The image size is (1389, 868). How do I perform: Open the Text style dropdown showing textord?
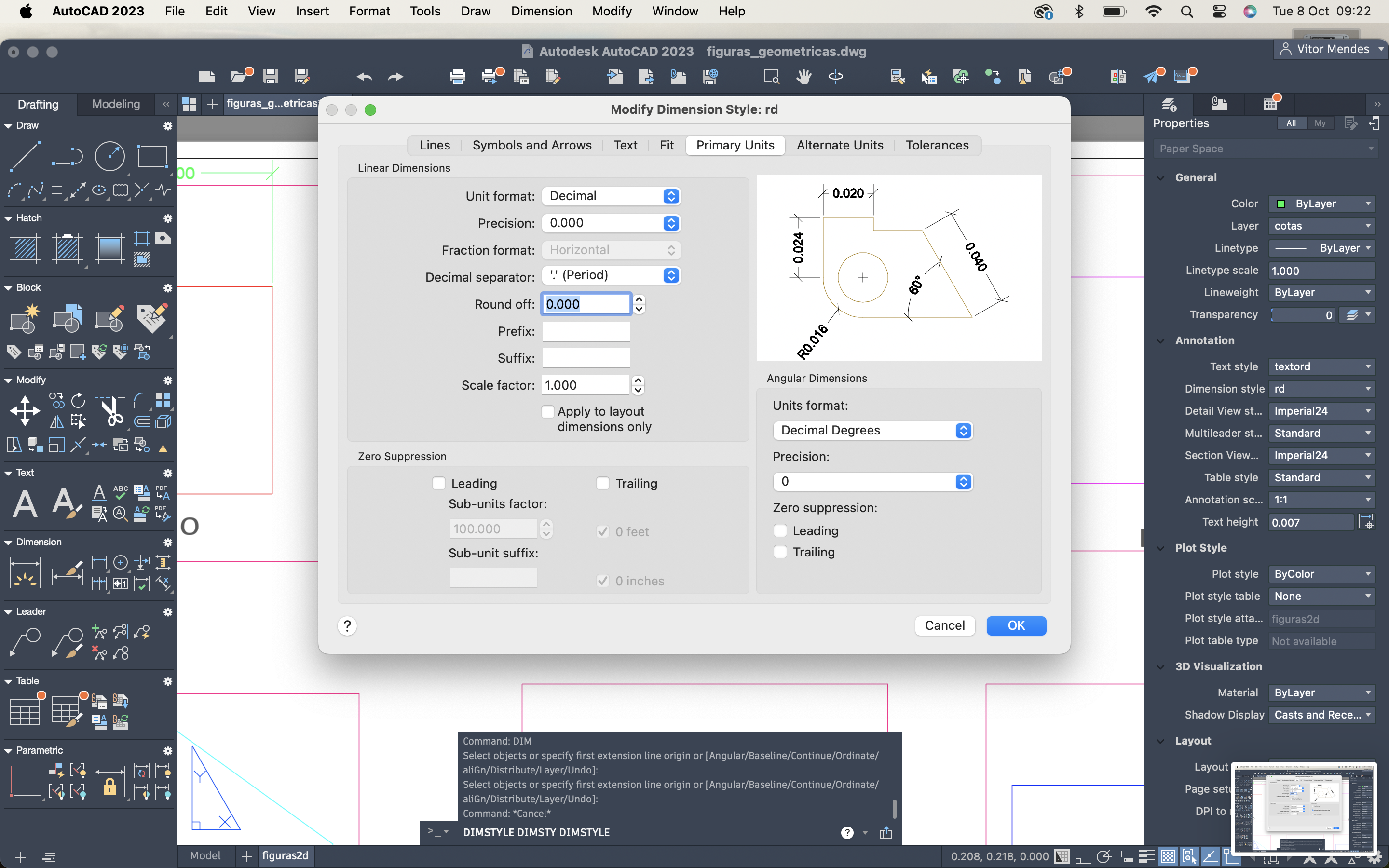[1322, 366]
